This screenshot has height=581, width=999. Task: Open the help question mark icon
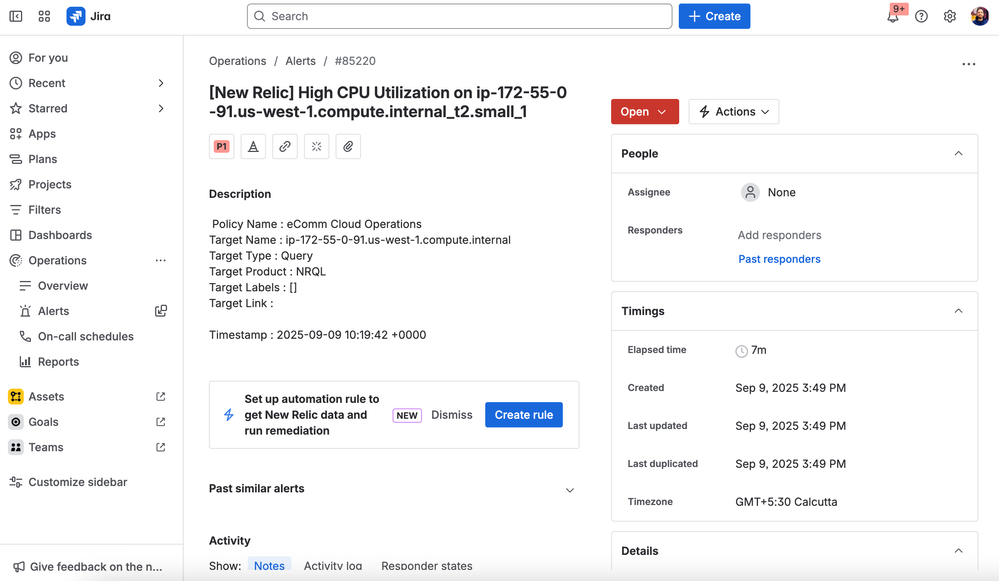(921, 17)
